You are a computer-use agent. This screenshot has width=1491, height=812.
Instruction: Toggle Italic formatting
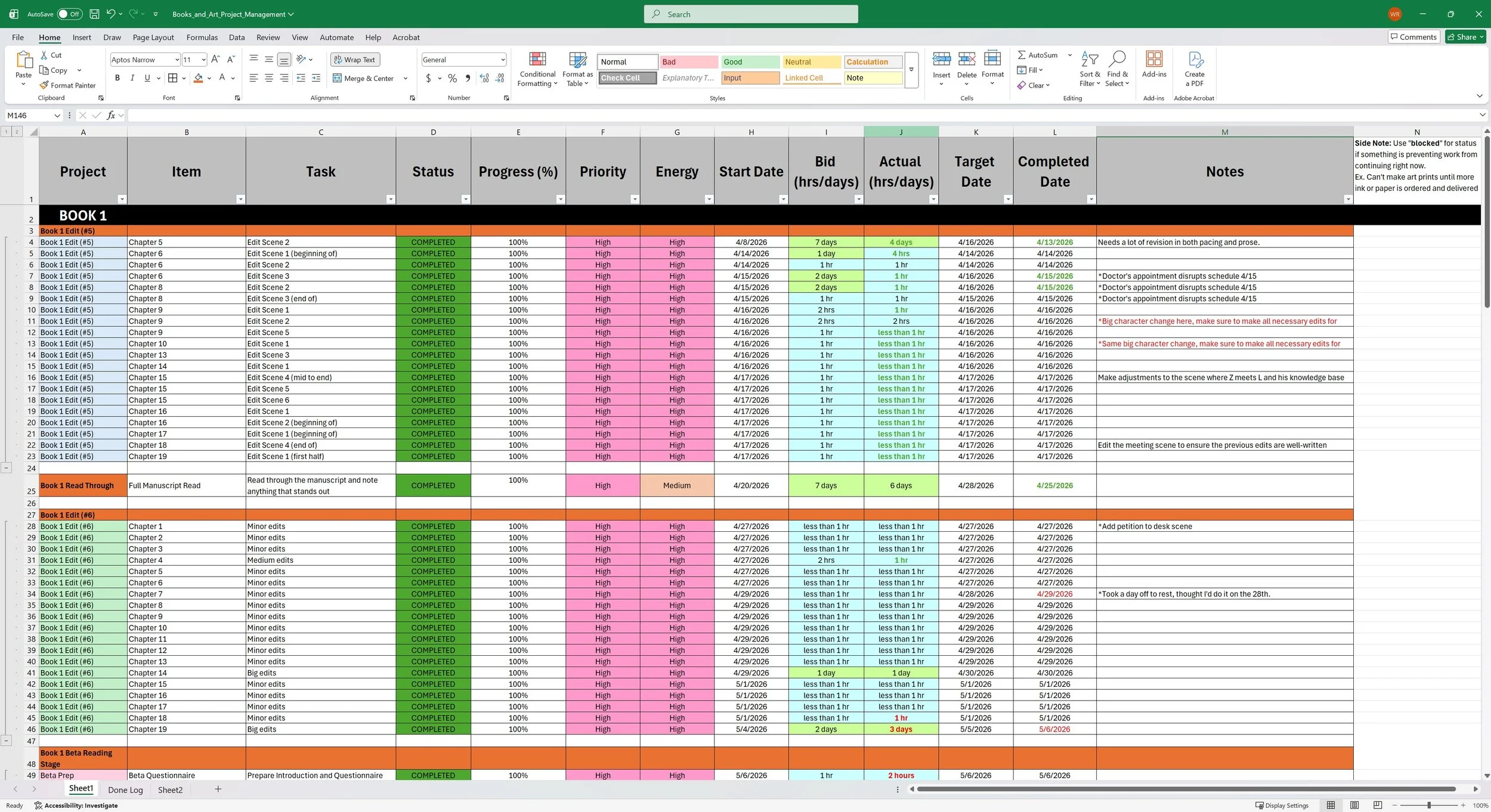pyautogui.click(x=132, y=78)
